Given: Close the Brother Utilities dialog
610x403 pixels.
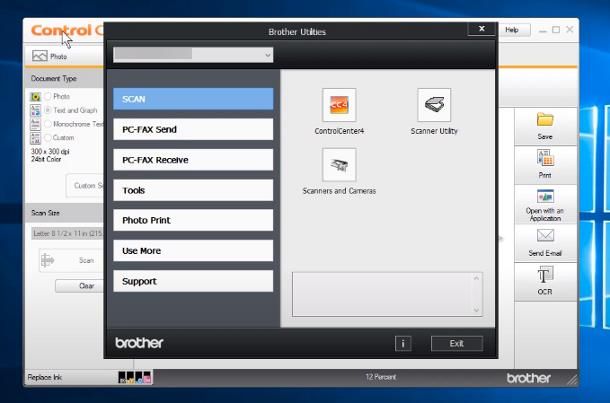Looking at the screenshot, I should tap(482, 29).
